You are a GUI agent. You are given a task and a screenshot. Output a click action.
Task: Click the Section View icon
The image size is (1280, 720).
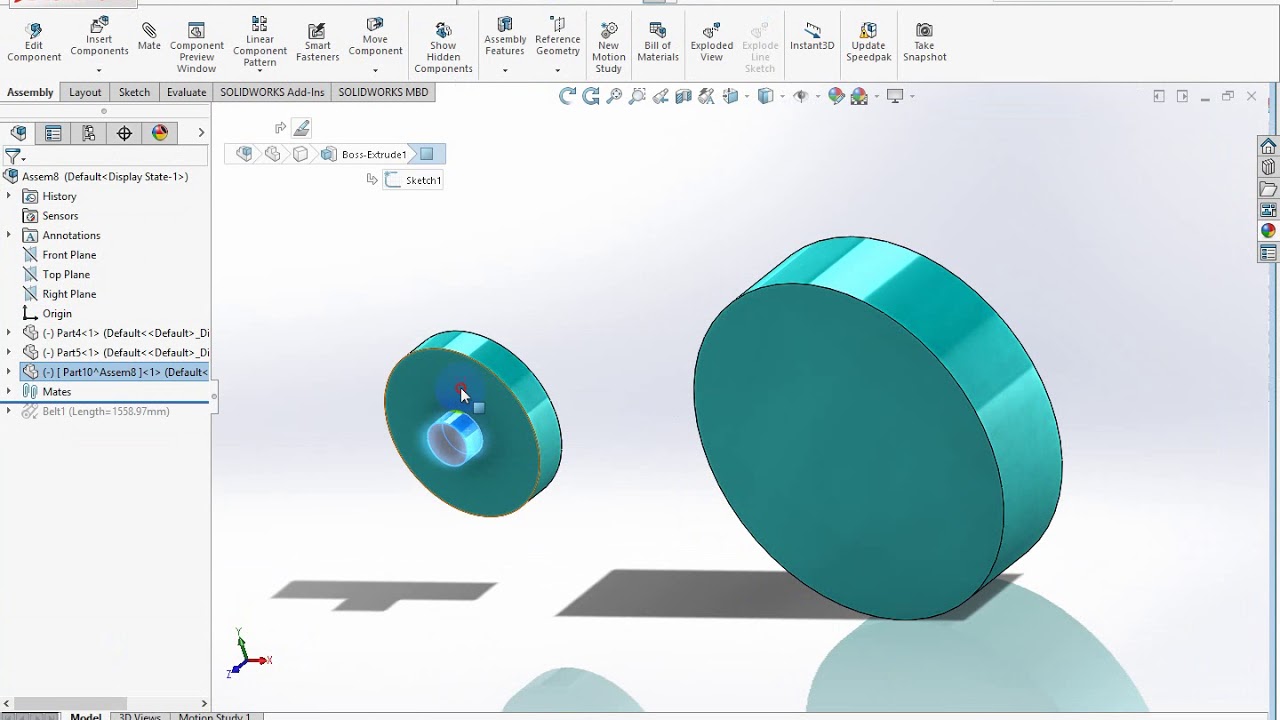tap(684, 96)
